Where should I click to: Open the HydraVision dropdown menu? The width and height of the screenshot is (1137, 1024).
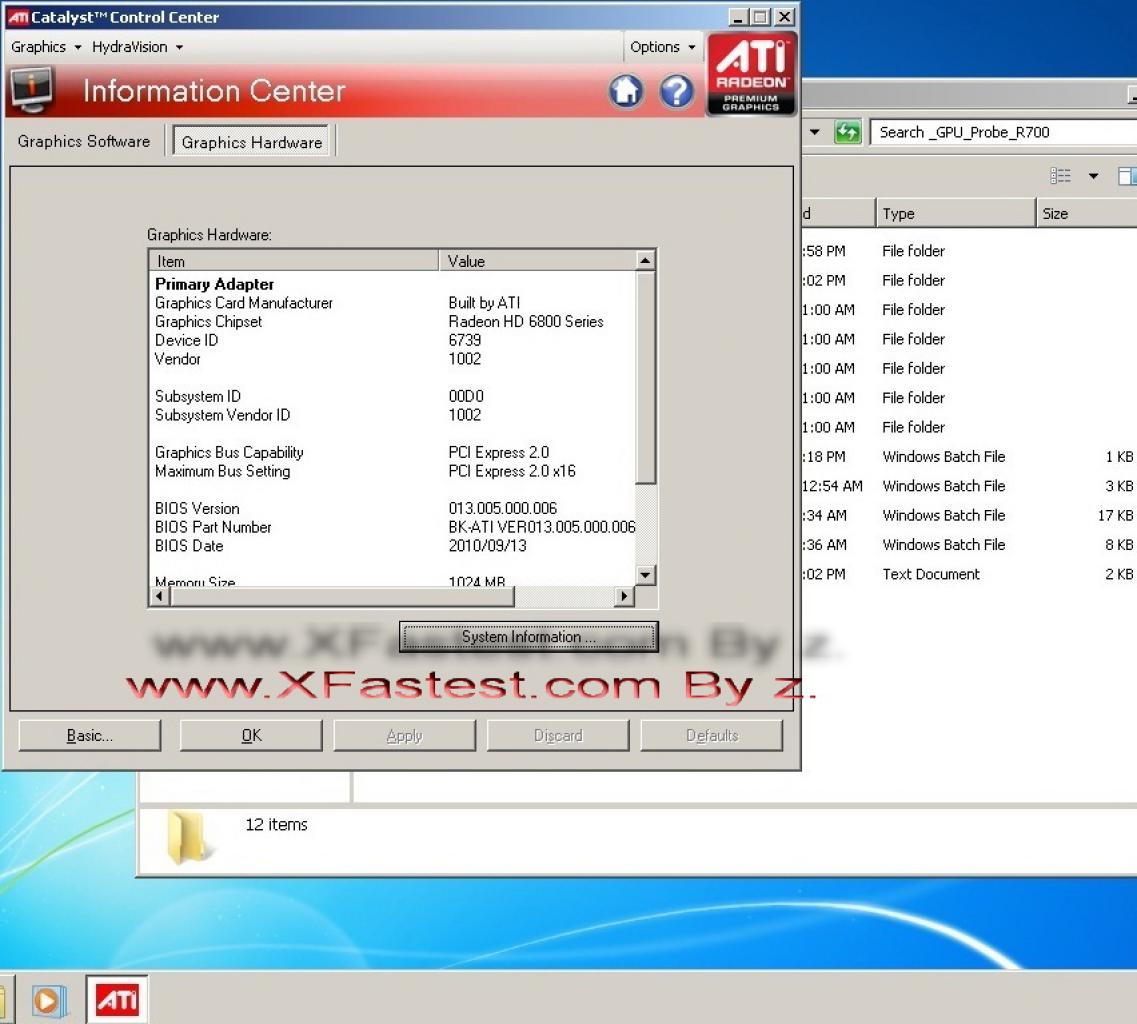pyautogui.click(x=137, y=47)
